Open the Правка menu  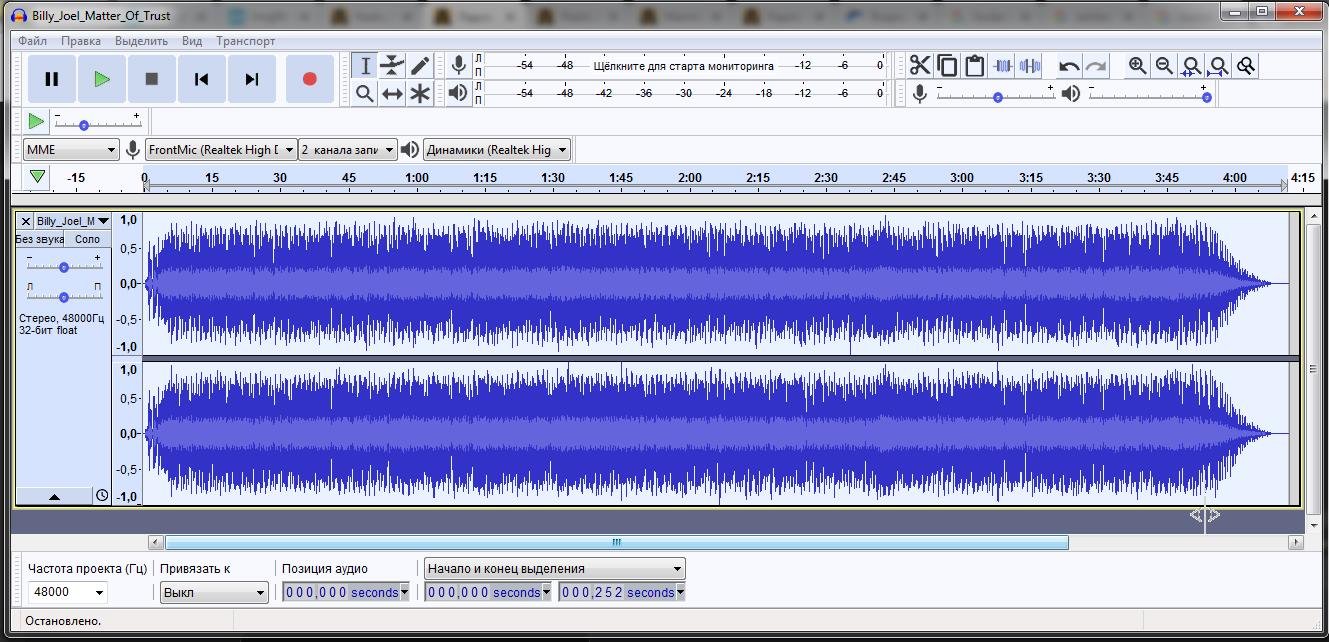(80, 41)
